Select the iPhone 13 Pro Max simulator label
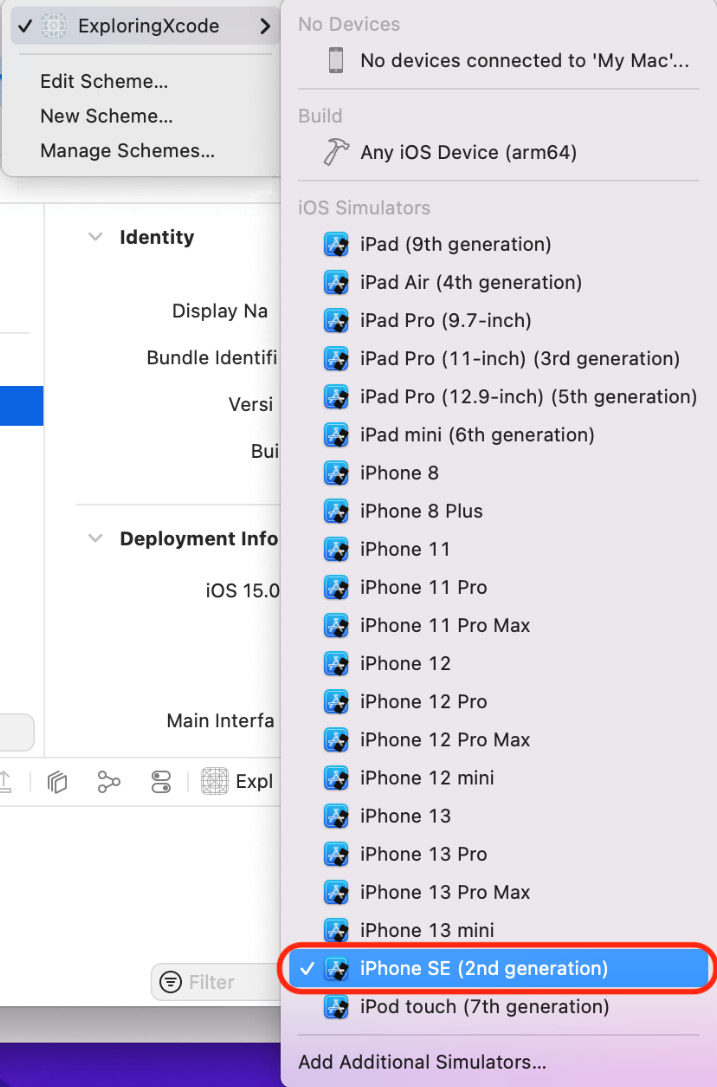 445,892
